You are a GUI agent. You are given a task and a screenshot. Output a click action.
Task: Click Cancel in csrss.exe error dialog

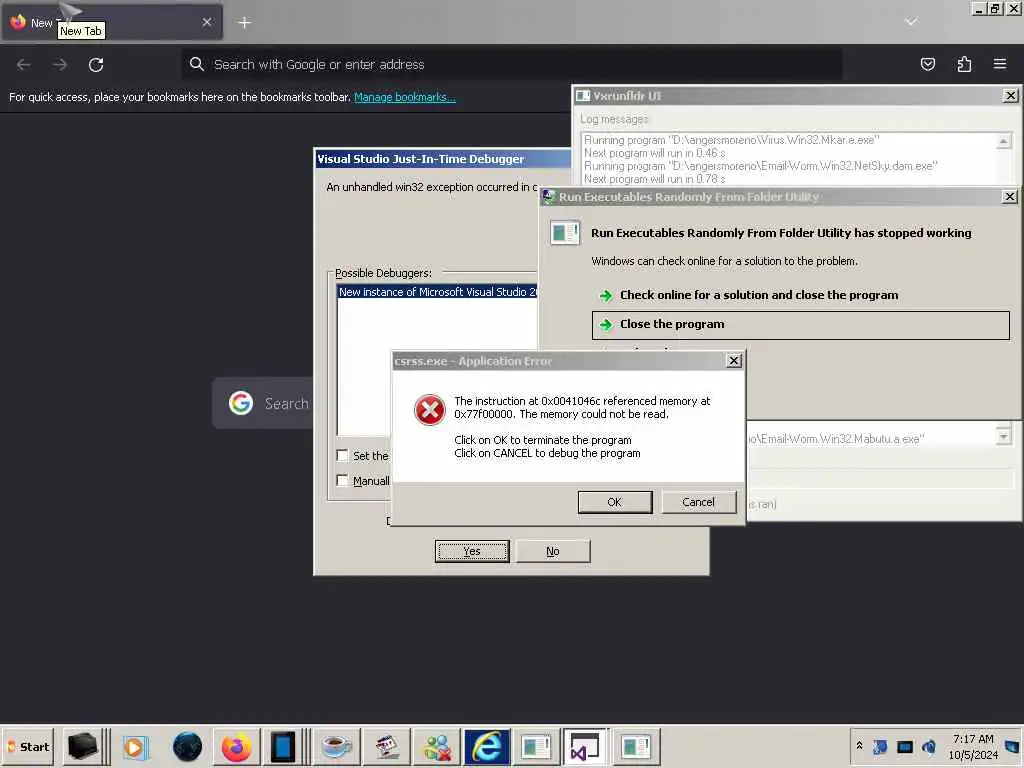pyautogui.click(x=698, y=502)
